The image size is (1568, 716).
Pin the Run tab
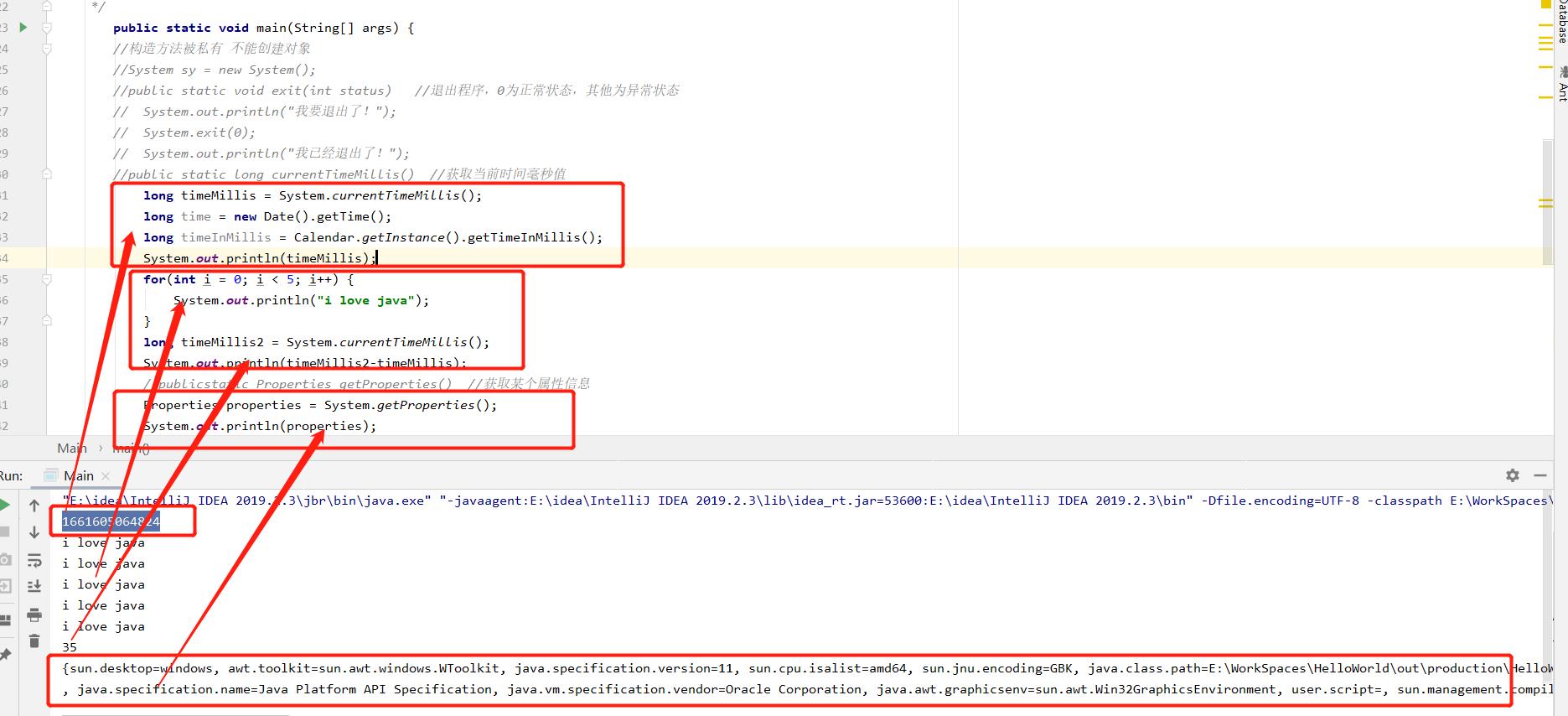5,654
